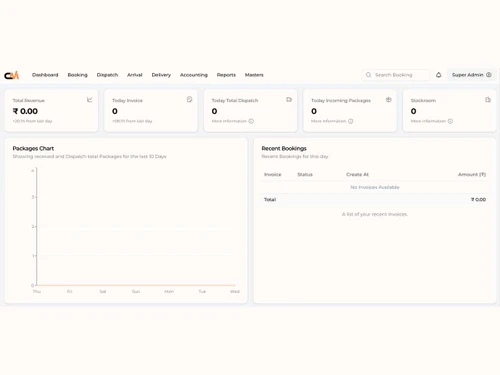Image resolution: width=500 pixels, height=375 pixels.
Task: Open the Super Admin account menu
Action: point(471,75)
